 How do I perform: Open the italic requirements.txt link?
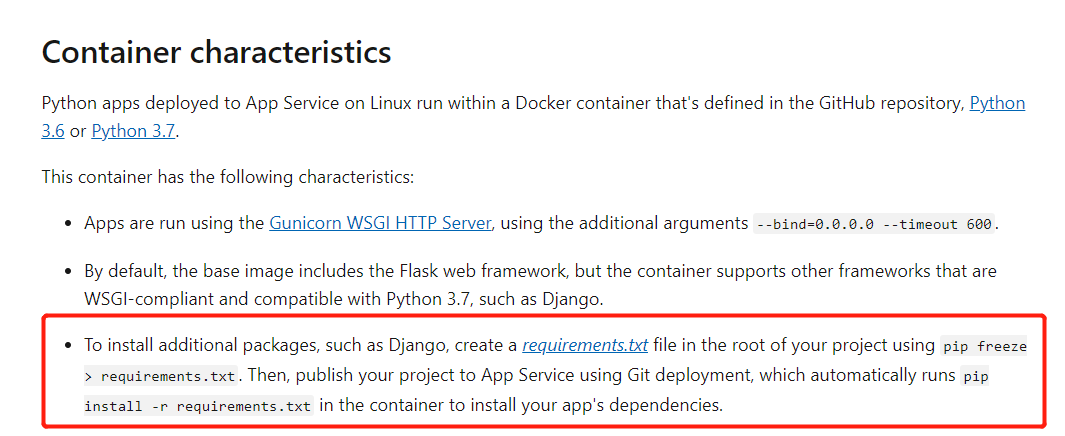(x=585, y=346)
